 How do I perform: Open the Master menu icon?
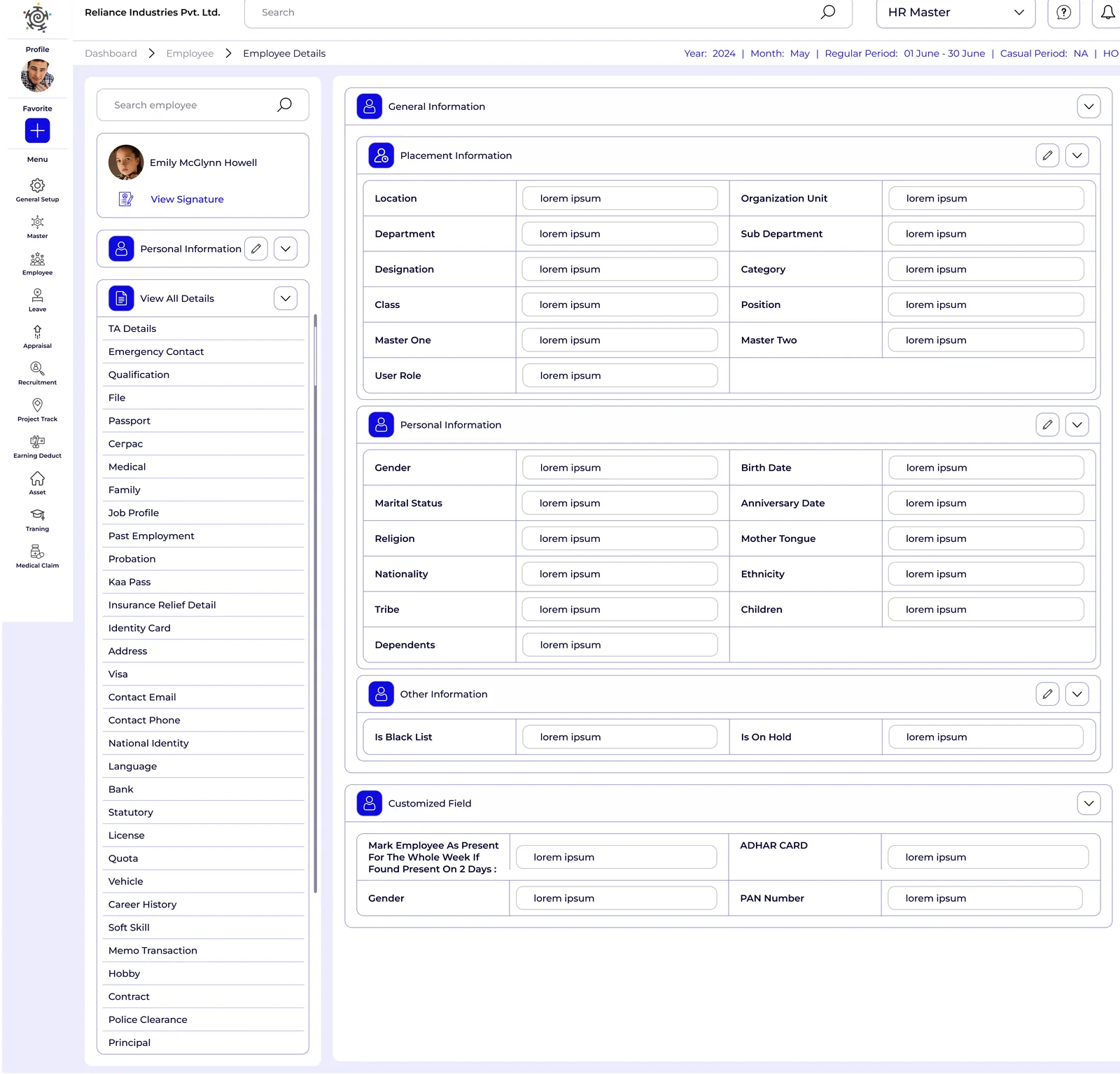37,227
